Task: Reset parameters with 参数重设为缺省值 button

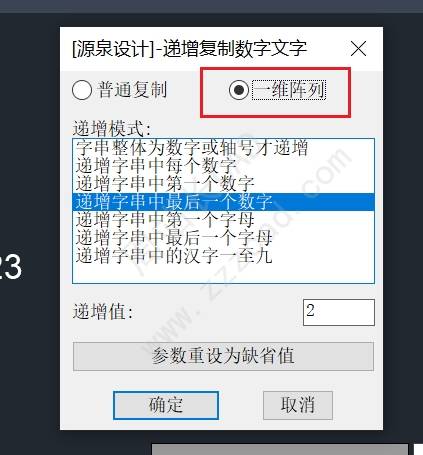Action: coord(223,356)
